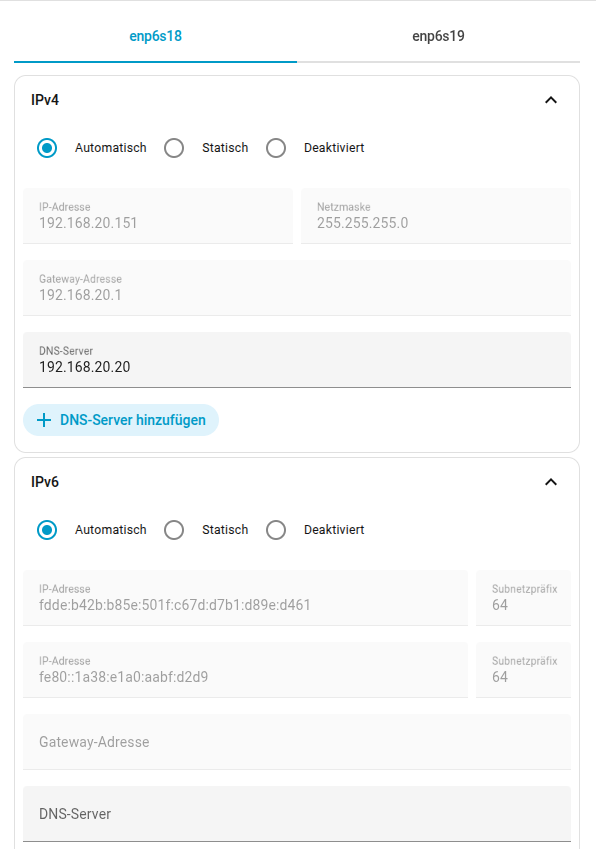The width and height of the screenshot is (596, 849).
Task: Select IPv6 Statisch radio button
Action: click(174, 530)
